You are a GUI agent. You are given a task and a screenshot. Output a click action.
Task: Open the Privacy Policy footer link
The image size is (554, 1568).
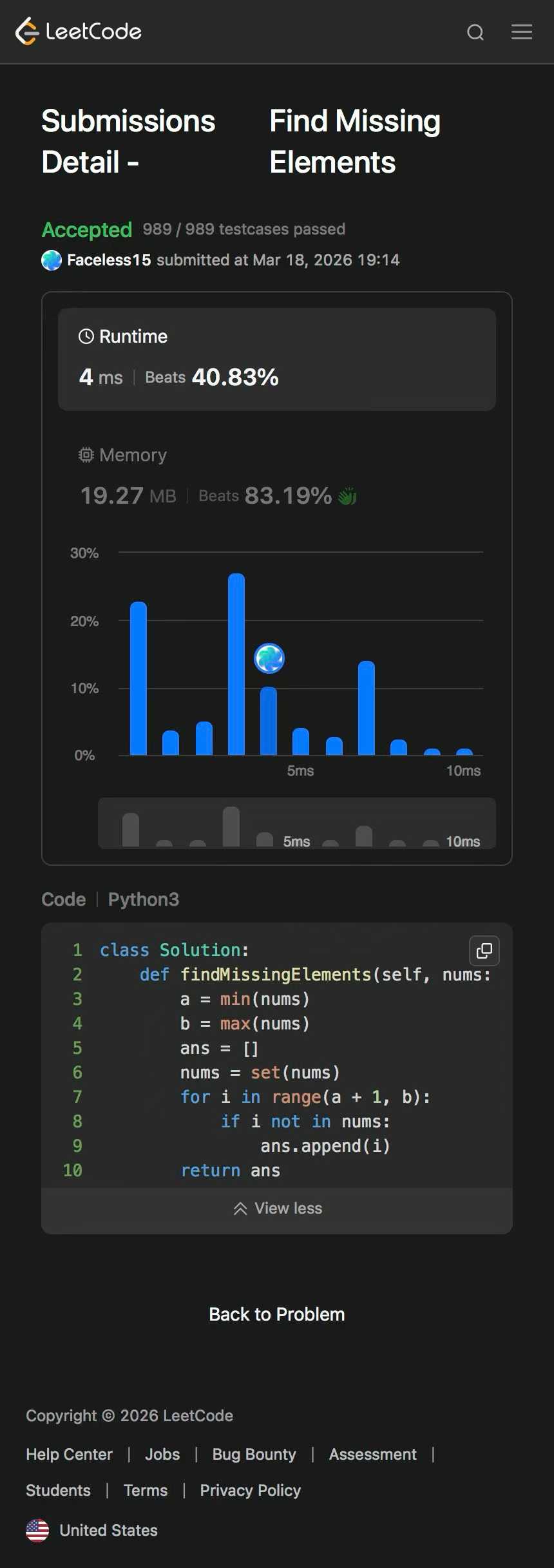[x=250, y=1490]
